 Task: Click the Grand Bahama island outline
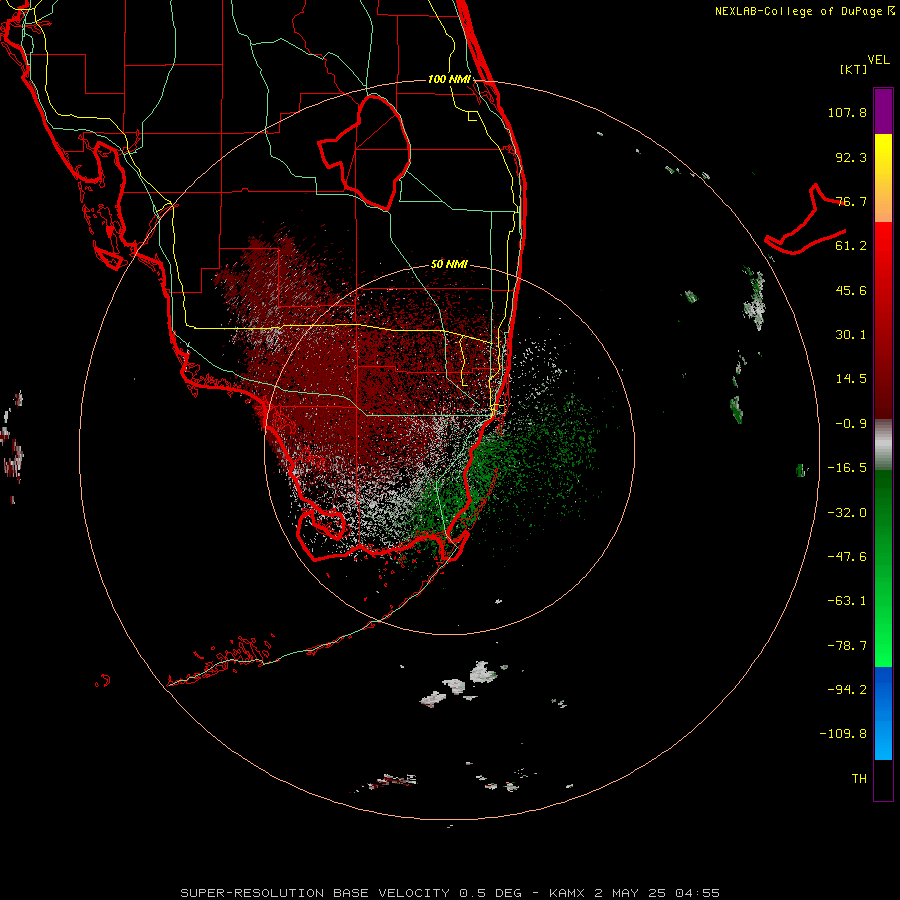pyautogui.click(x=805, y=220)
